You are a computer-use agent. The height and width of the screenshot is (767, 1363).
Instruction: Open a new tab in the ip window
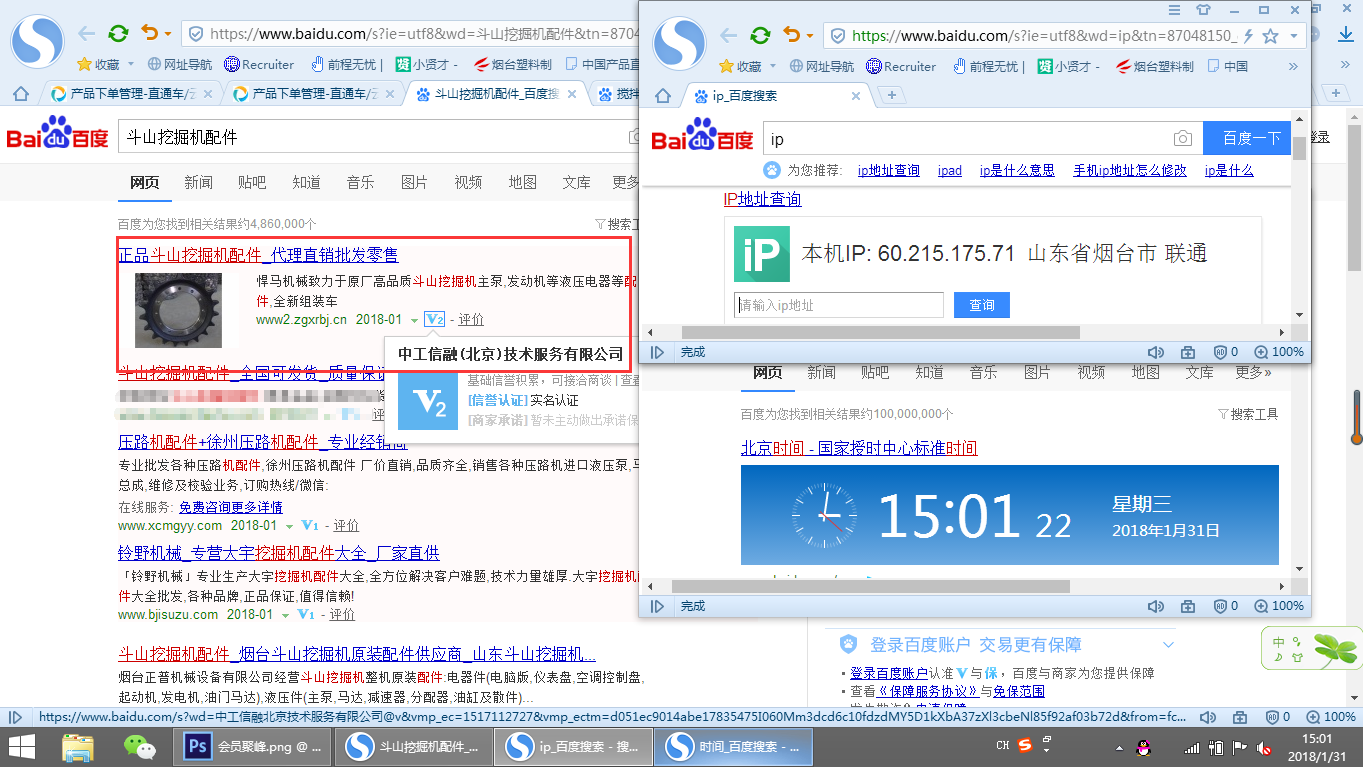click(891, 96)
